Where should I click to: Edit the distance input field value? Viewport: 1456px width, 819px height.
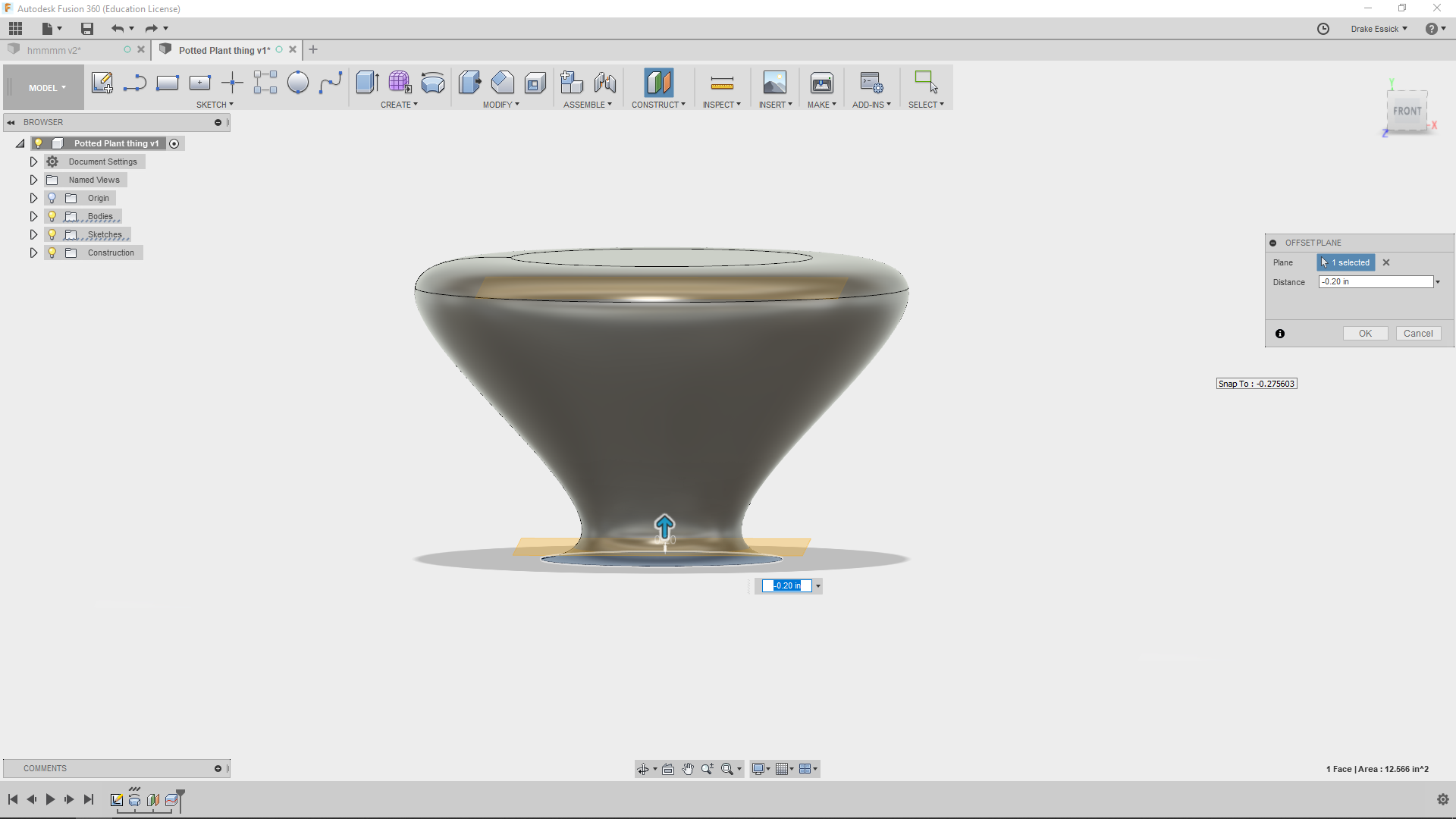1375,281
